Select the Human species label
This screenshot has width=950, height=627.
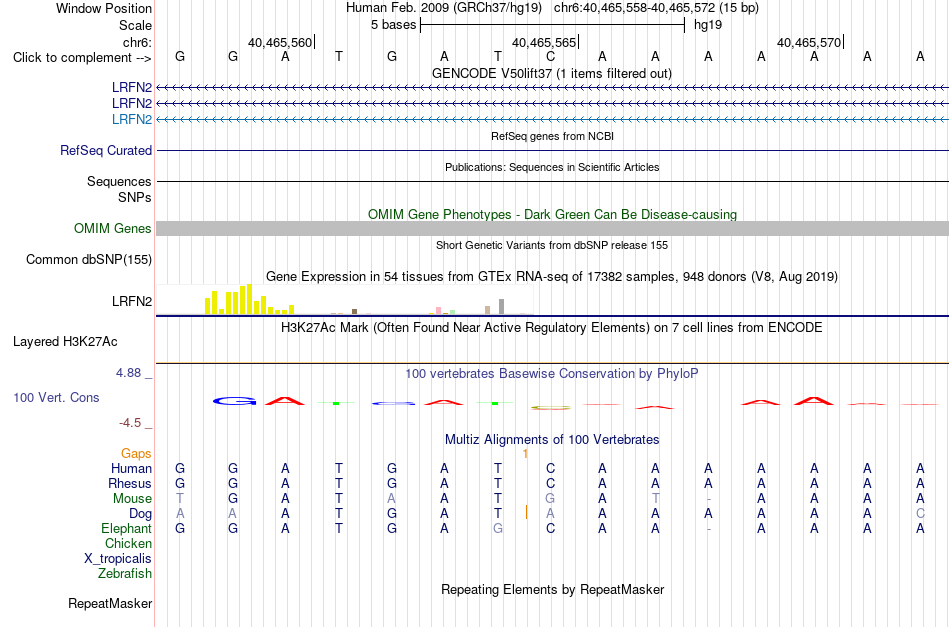coord(131,468)
